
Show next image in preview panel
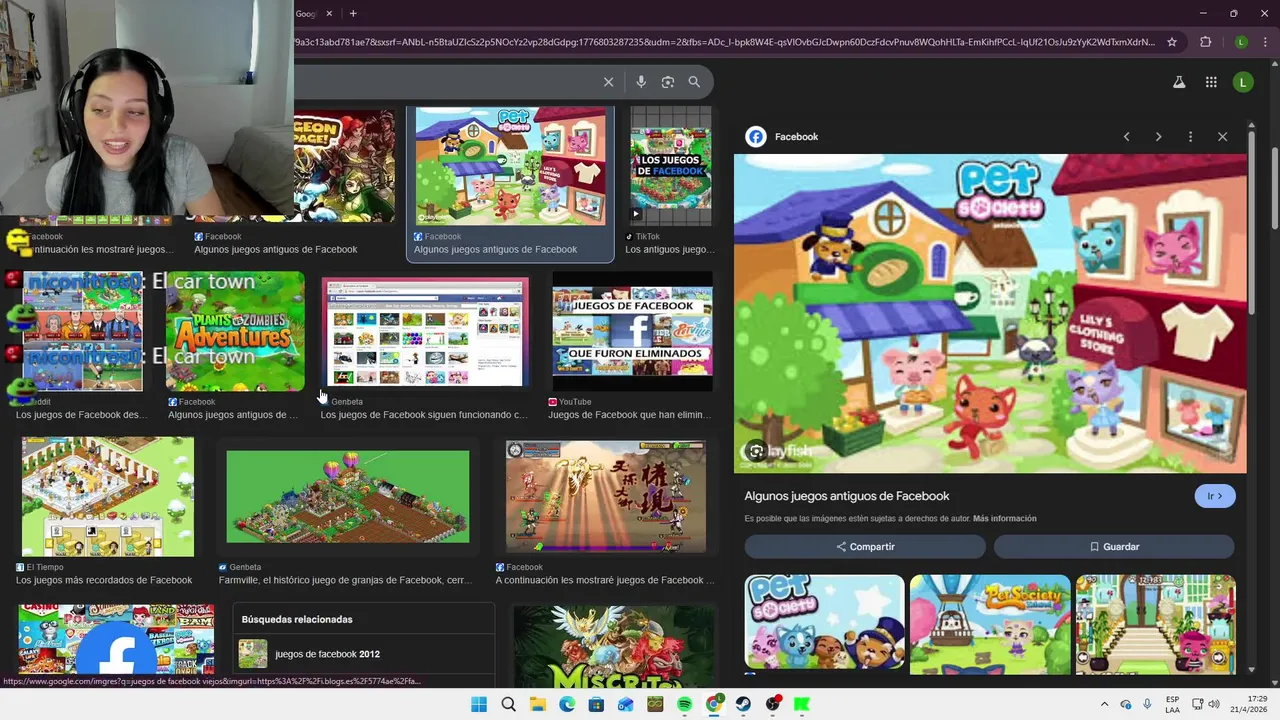coord(1158,137)
